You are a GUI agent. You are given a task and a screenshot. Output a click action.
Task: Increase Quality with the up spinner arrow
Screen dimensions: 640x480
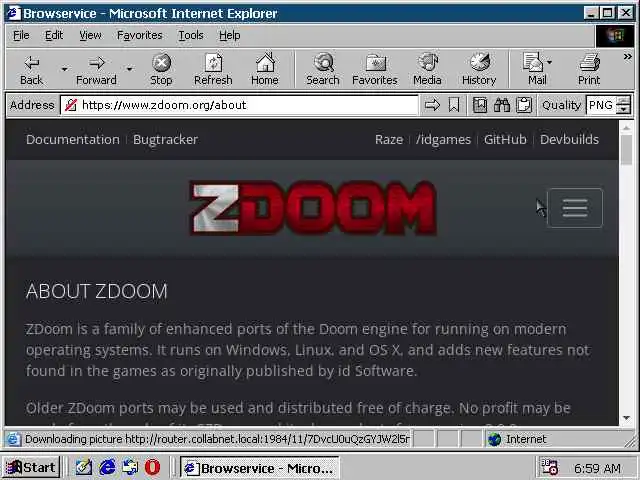coord(623,101)
